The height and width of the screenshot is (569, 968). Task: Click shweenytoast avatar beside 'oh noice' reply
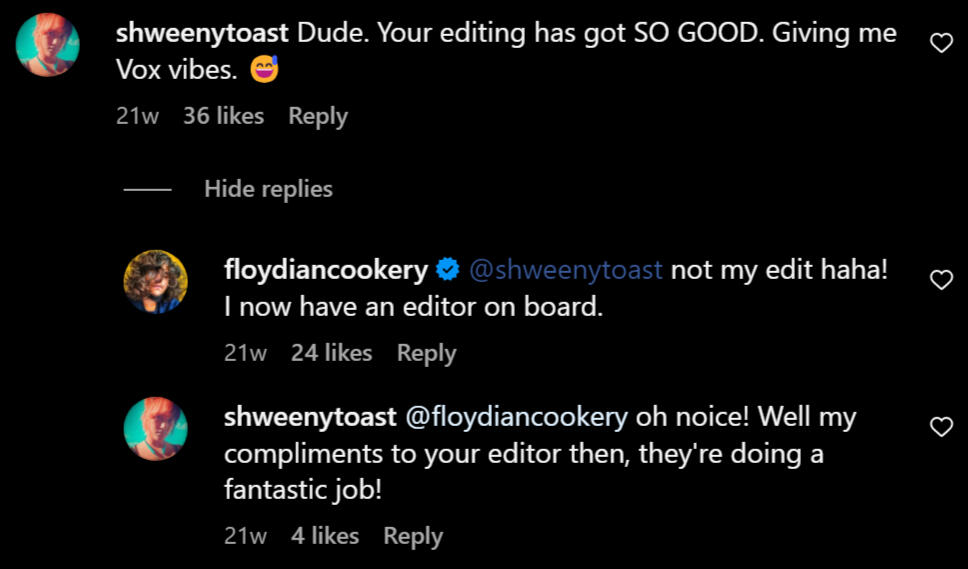pyautogui.click(x=155, y=428)
